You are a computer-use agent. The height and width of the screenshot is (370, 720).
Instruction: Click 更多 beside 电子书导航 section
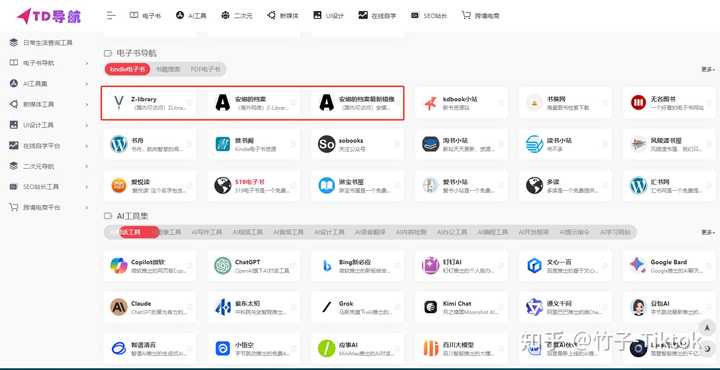click(708, 69)
